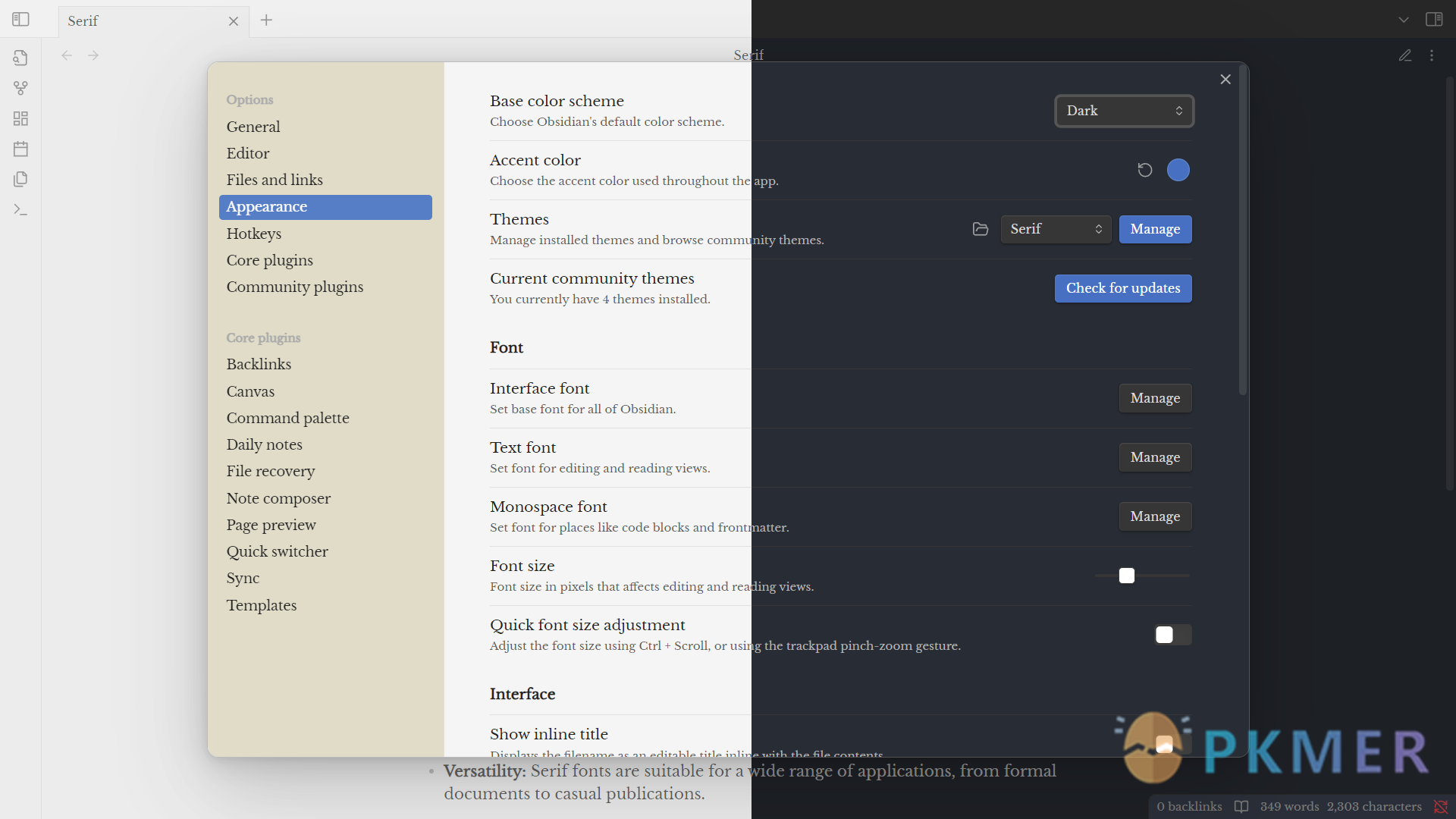Reset accent color with restore icon
The width and height of the screenshot is (1456, 819).
[1145, 170]
